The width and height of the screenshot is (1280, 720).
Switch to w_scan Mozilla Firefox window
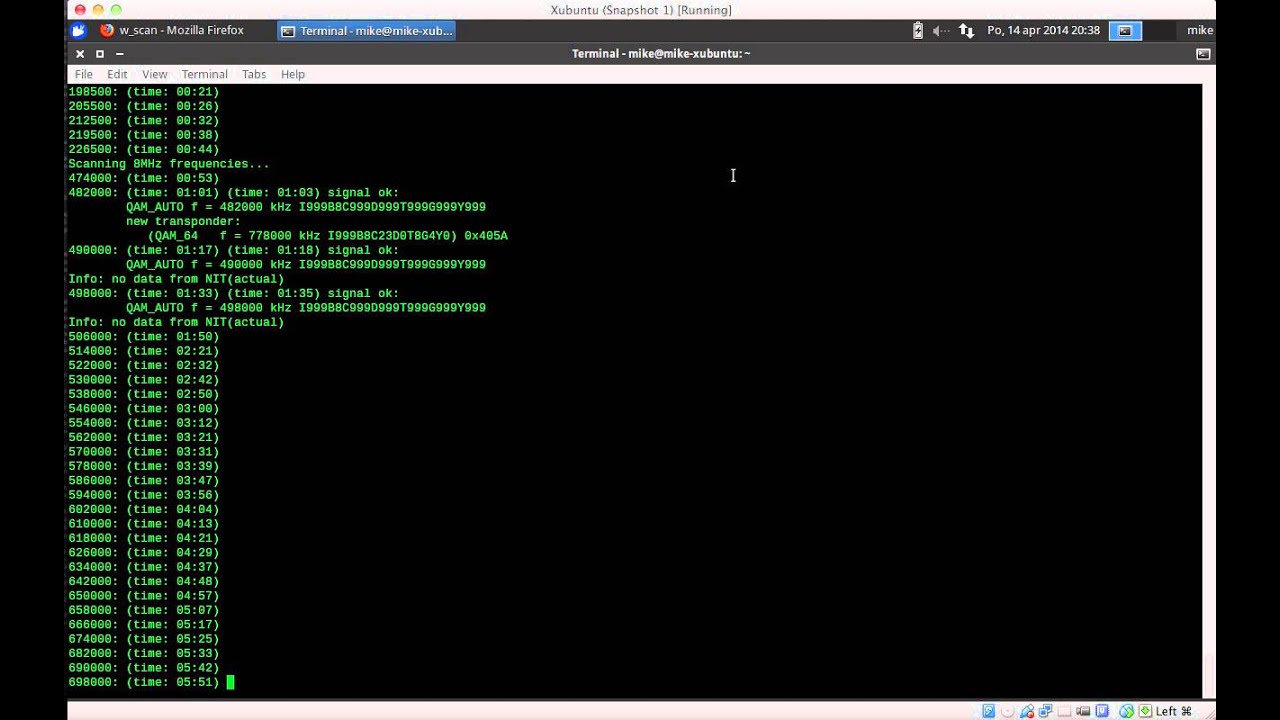pos(172,30)
